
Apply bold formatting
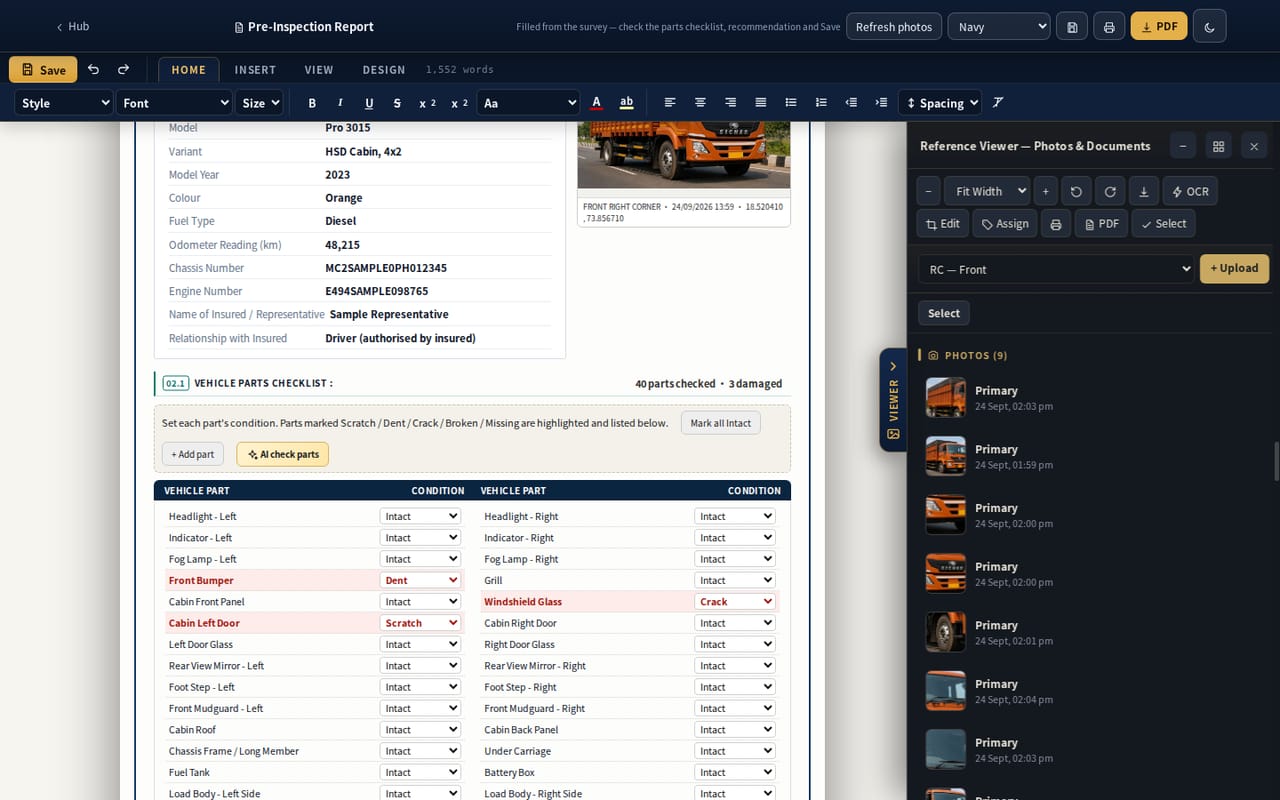click(x=312, y=103)
